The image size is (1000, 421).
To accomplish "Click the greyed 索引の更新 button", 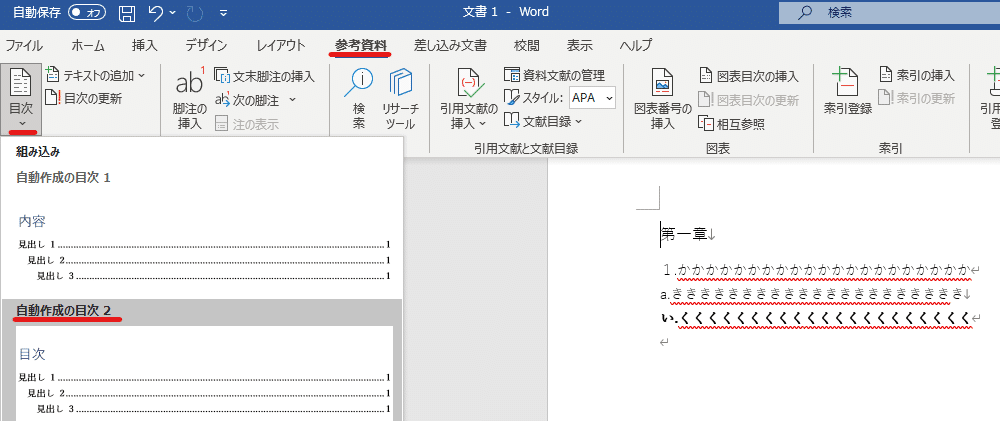I will point(917,98).
